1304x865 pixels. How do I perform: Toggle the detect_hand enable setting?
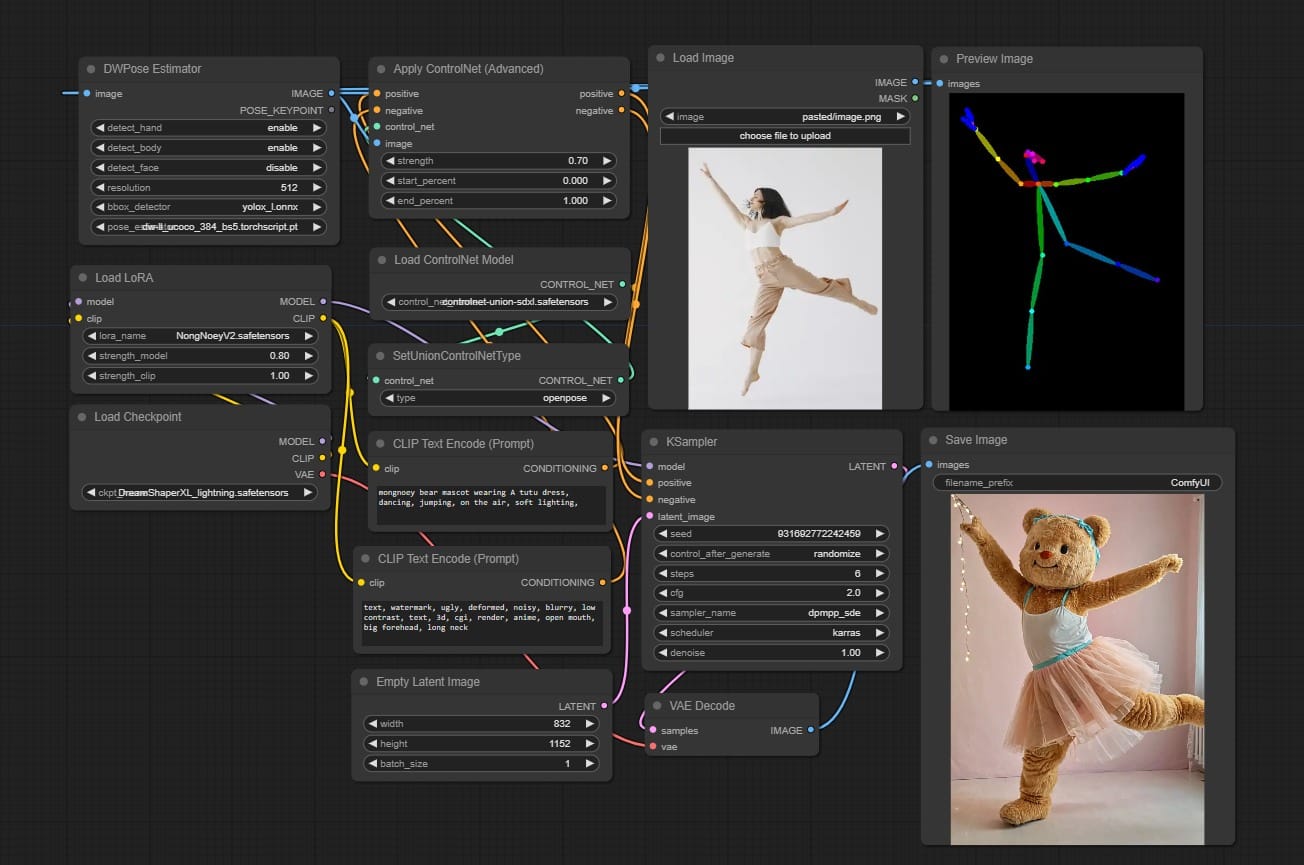(208, 128)
